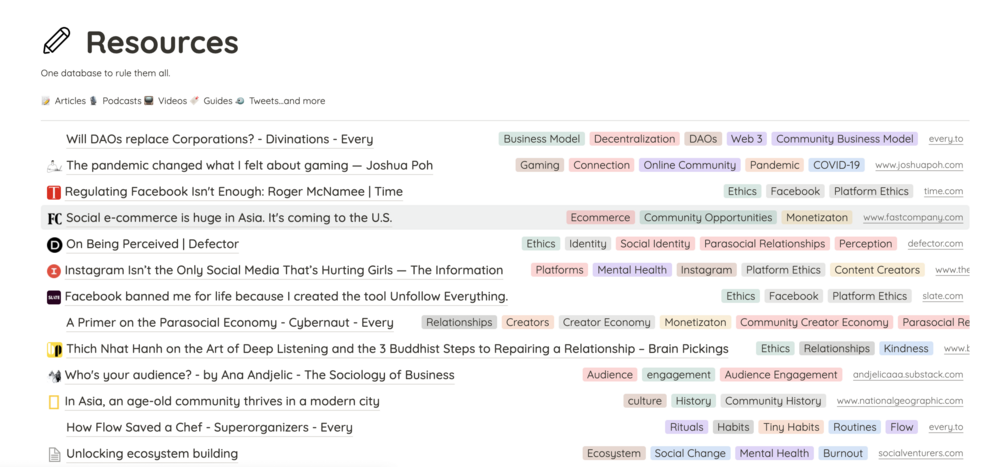Open Facebook banned me for life entry
This screenshot has height=467, width=1005.
pos(287,297)
